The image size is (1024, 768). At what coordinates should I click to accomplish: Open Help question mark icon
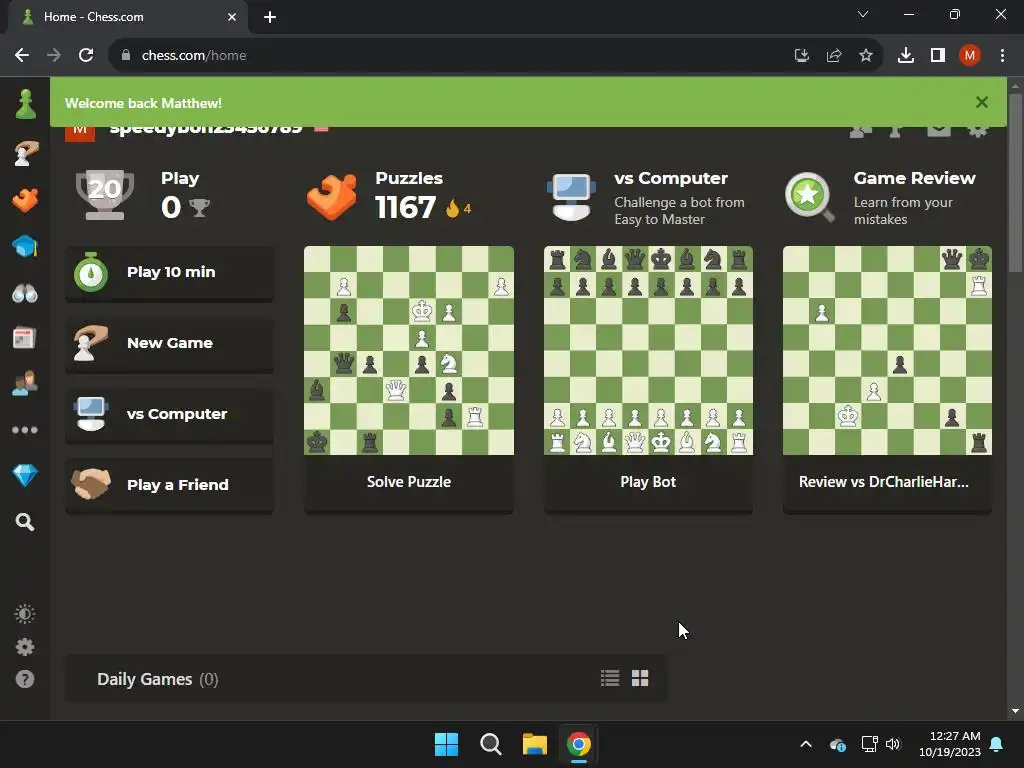pyautogui.click(x=25, y=679)
